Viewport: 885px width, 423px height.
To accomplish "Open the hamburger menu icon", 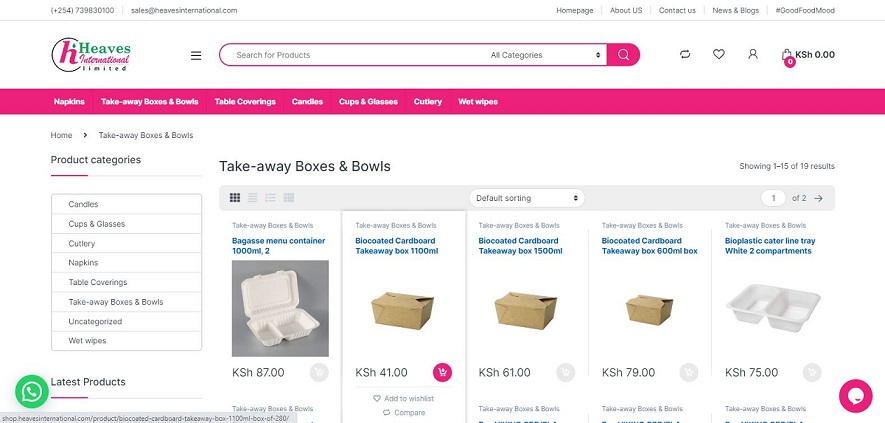I will (196, 55).
